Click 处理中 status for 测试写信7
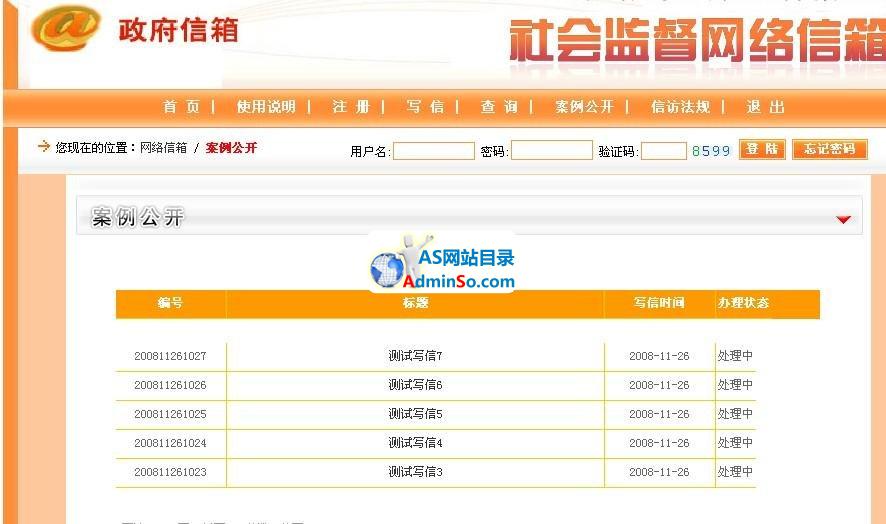 pyautogui.click(x=735, y=356)
